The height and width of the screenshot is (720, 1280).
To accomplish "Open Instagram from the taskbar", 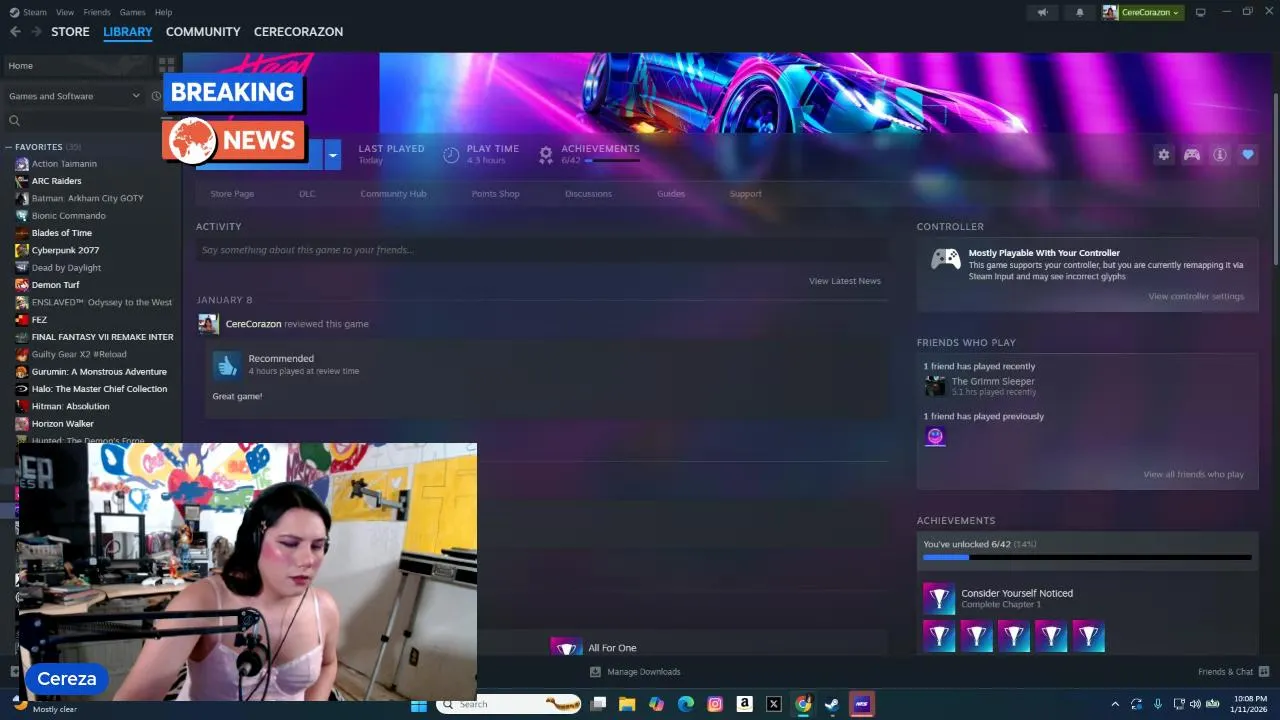I will (715, 704).
